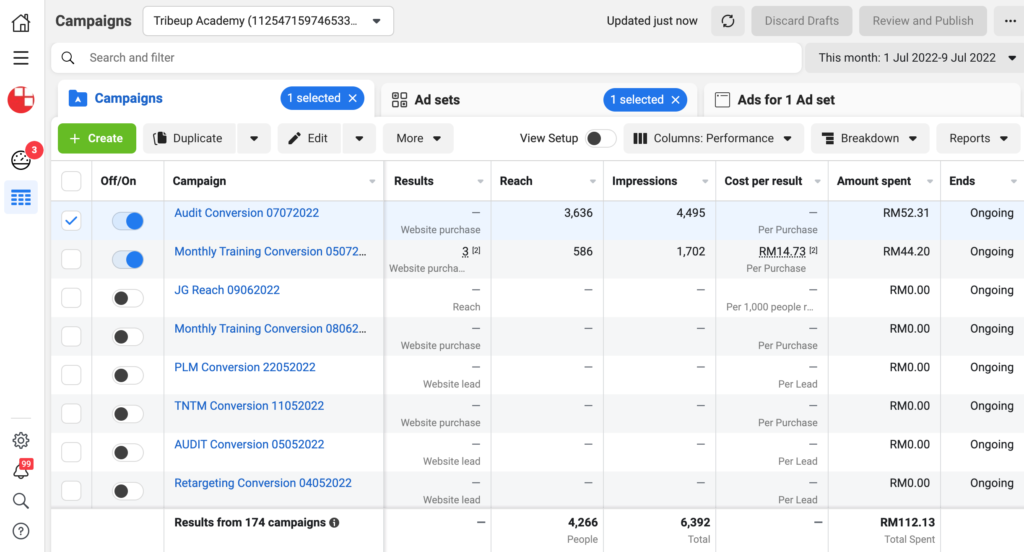This screenshot has width=1024, height=552.
Task: Click the refresh icon button
Action: tap(728, 21)
